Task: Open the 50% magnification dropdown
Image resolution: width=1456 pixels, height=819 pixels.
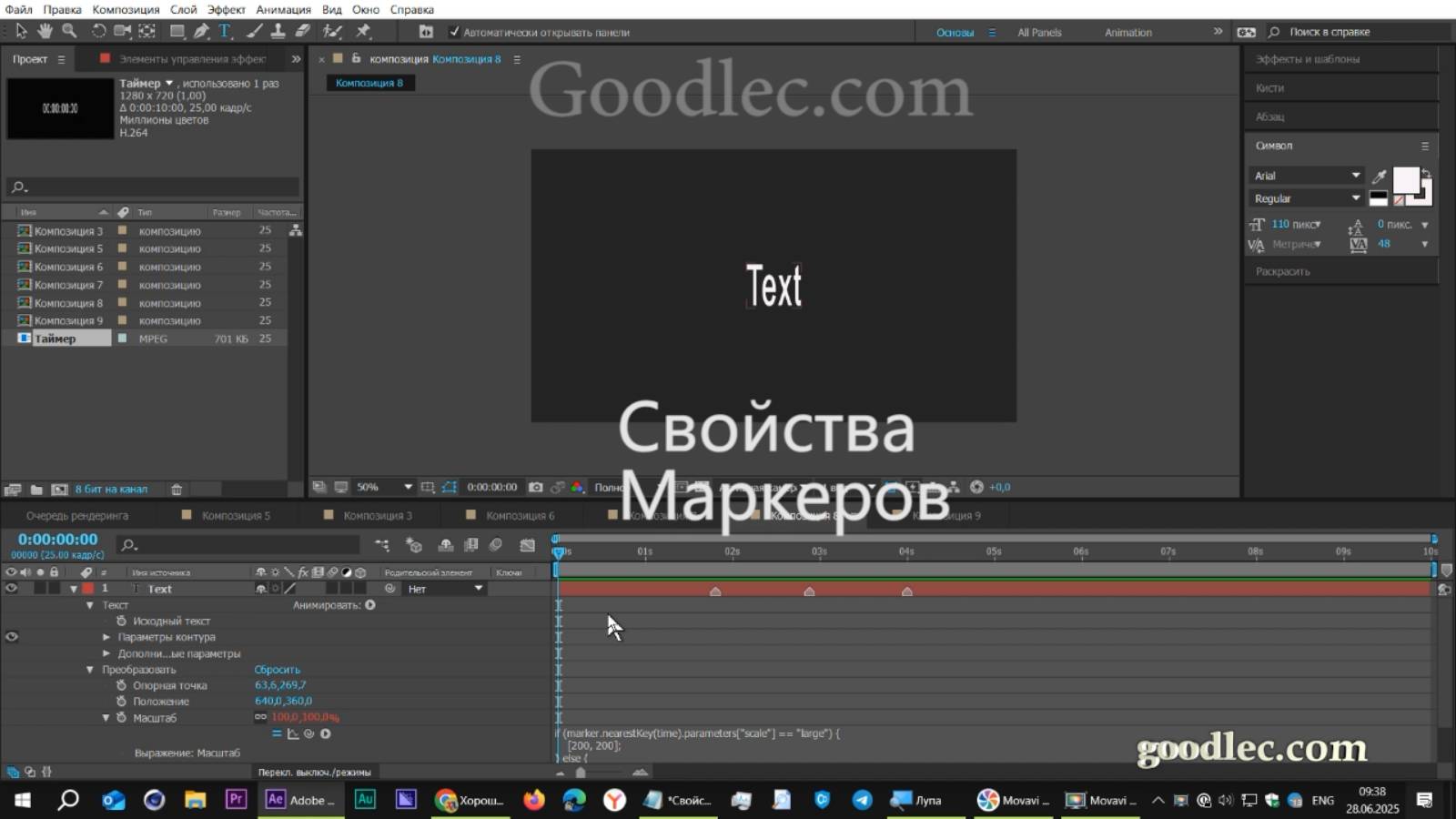Action: coord(383,487)
